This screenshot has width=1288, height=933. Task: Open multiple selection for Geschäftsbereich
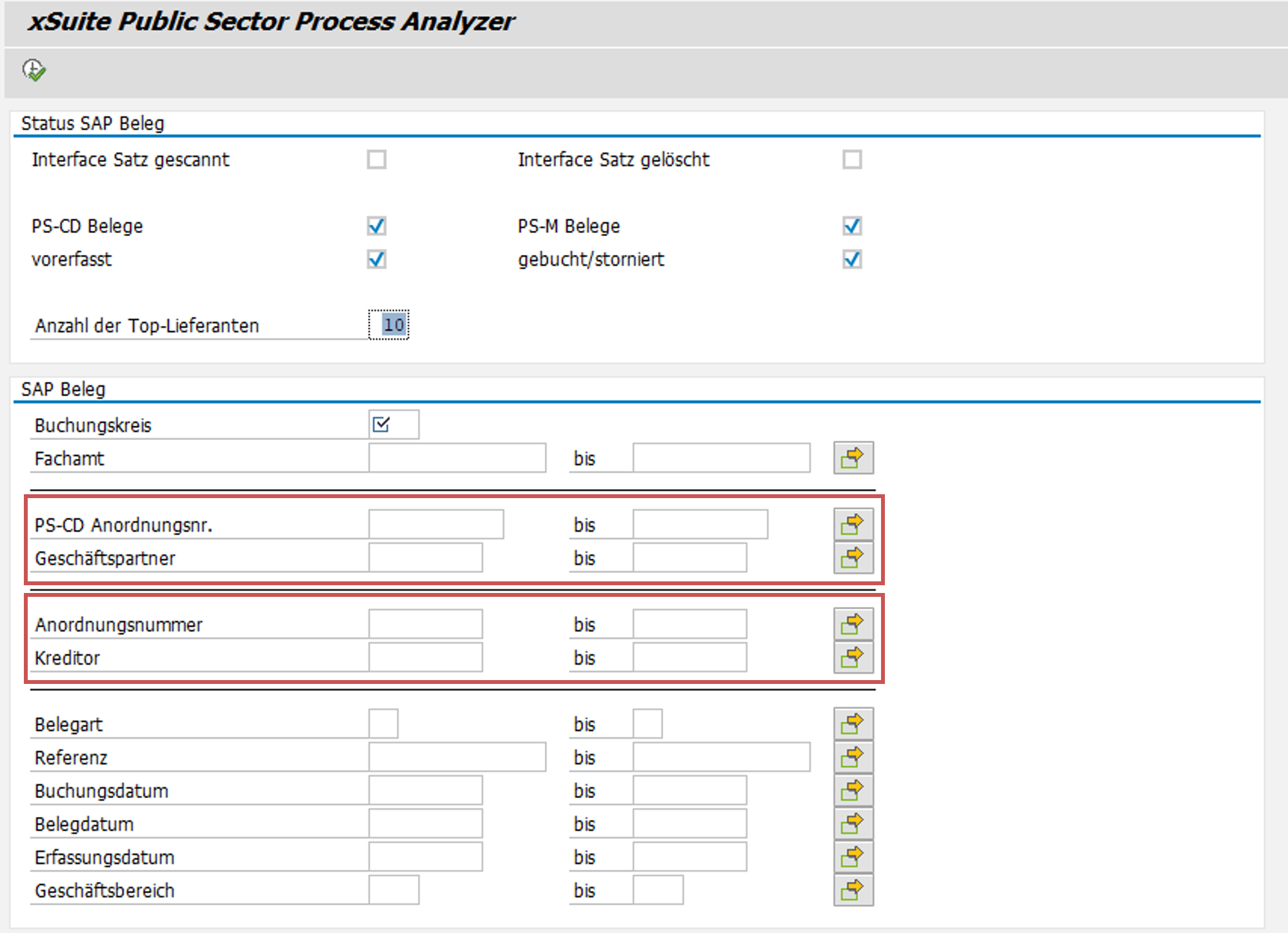pyautogui.click(x=853, y=890)
